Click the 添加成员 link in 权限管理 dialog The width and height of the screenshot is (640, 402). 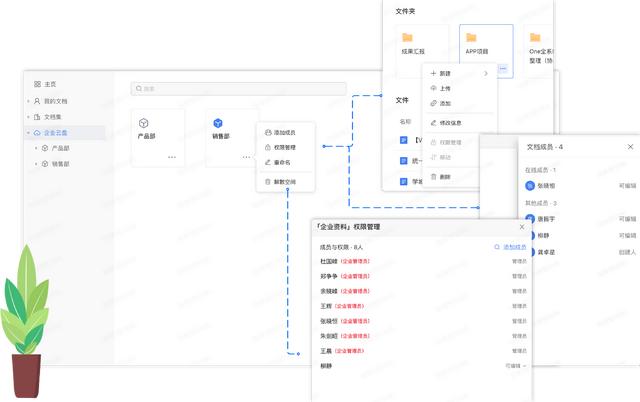pyautogui.click(x=514, y=247)
